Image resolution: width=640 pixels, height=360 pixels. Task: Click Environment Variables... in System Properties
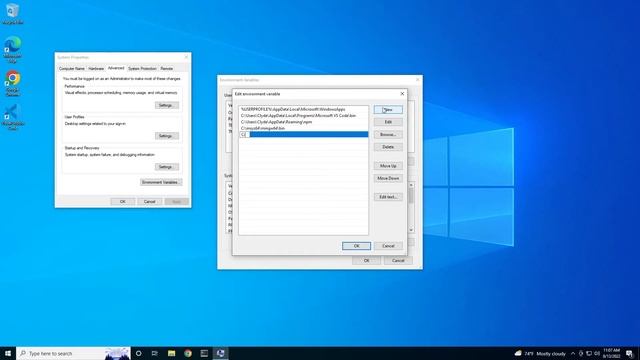[x=161, y=182]
